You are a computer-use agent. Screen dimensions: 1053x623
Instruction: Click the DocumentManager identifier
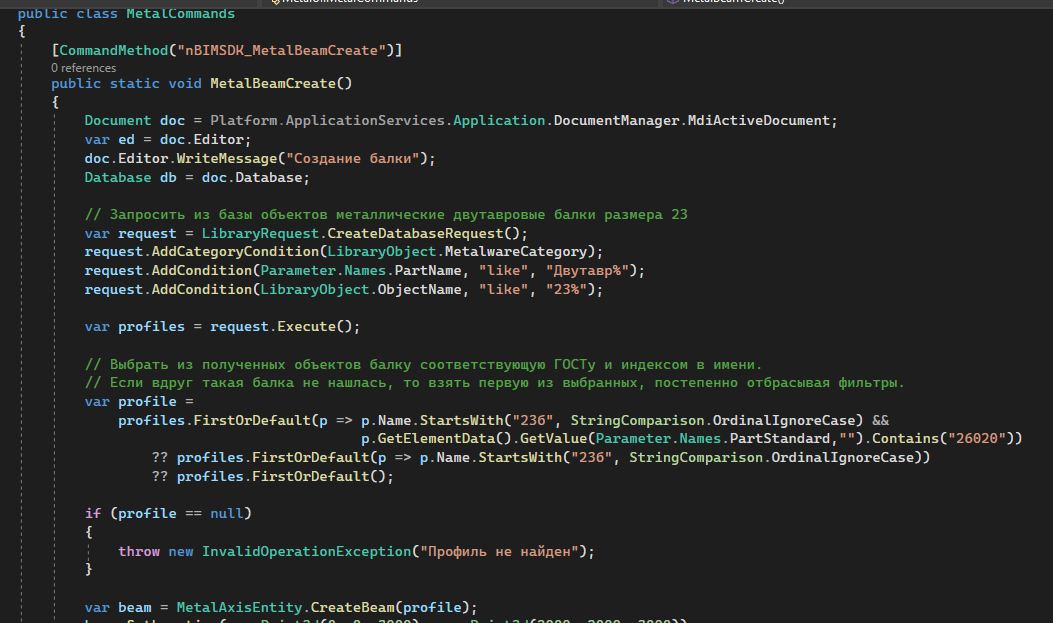(616, 120)
